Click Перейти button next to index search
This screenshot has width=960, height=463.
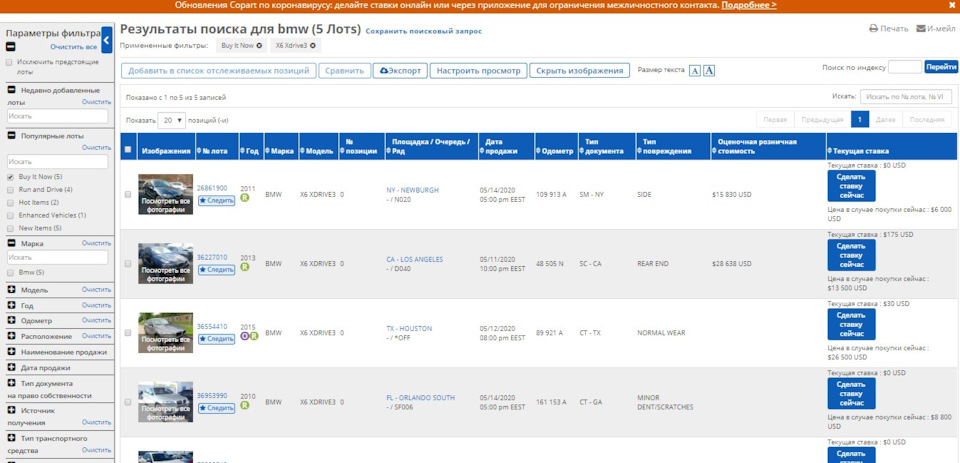click(941, 67)
